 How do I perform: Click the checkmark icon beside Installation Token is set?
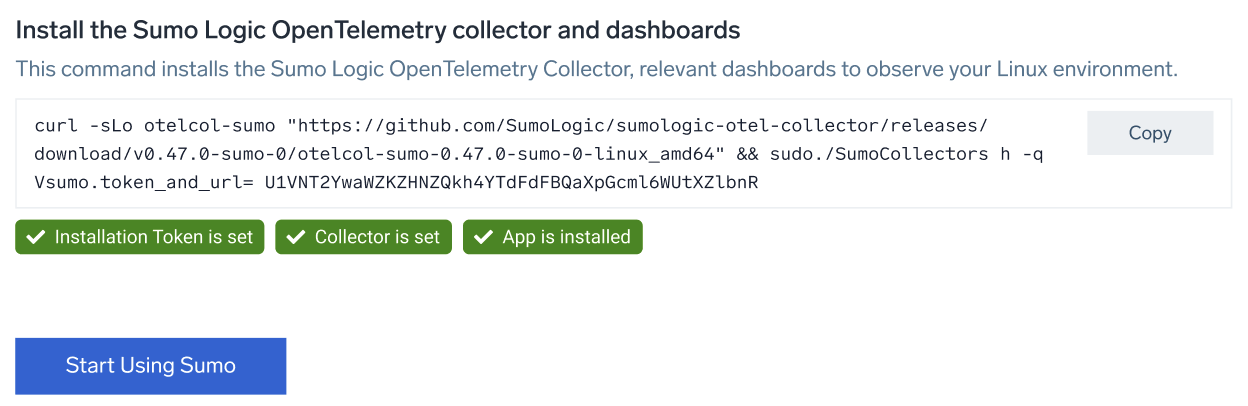point(36,237)
